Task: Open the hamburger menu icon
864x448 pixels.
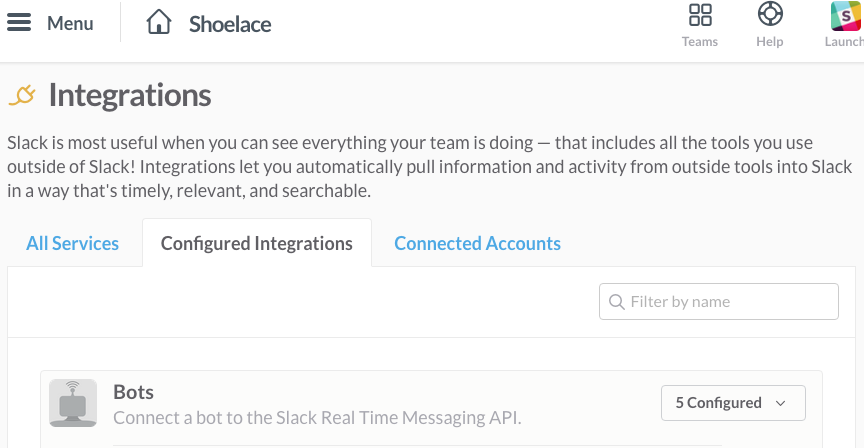Action: click(x=19, y=23)
